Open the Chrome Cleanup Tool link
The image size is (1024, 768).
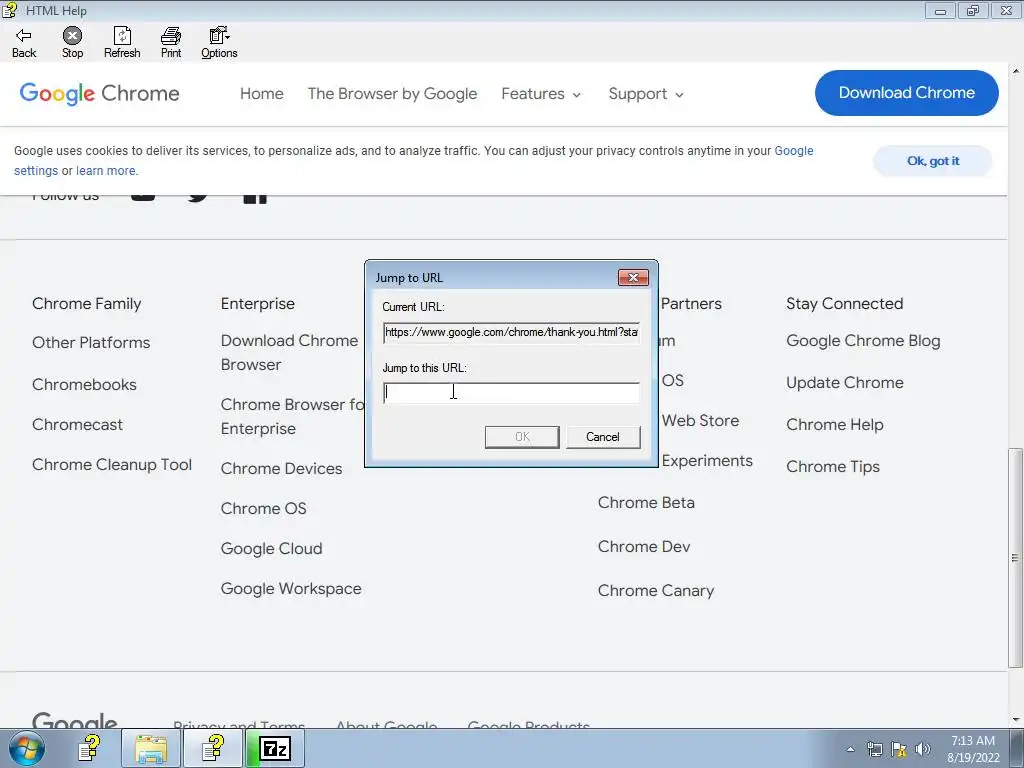click(112, 464)
